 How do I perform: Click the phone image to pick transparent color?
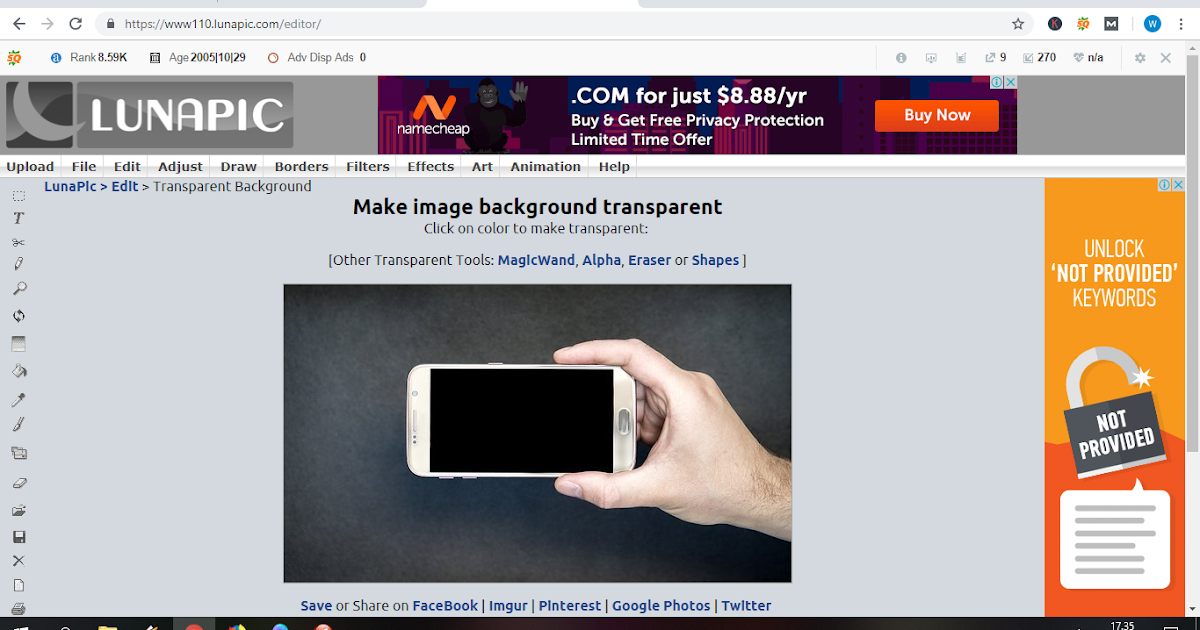click(520, 420)
